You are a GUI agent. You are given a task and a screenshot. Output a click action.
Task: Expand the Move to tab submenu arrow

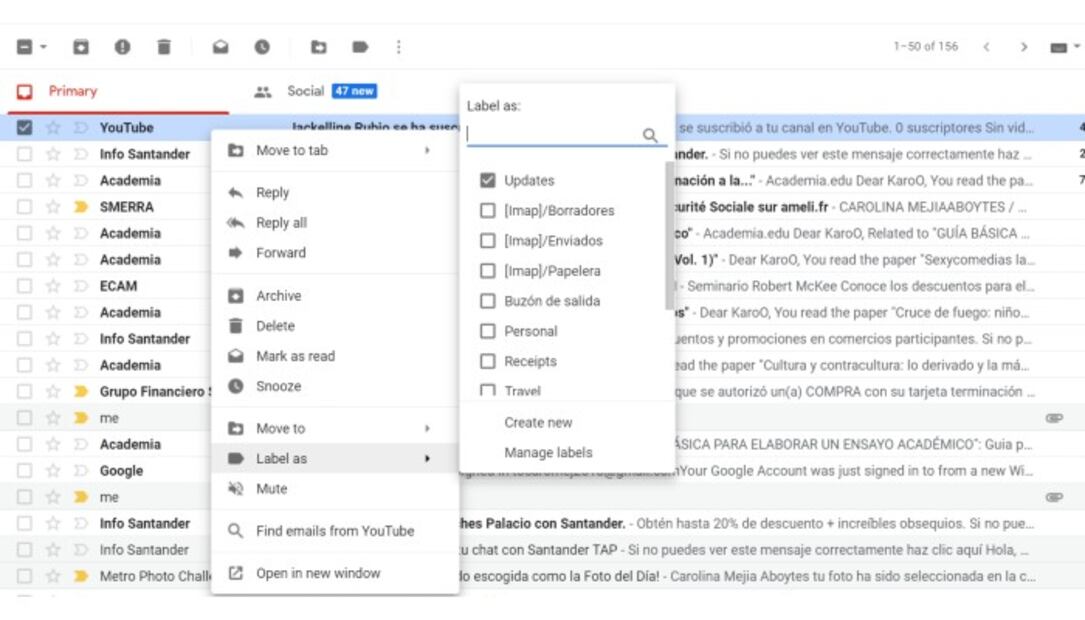[427, 150]
